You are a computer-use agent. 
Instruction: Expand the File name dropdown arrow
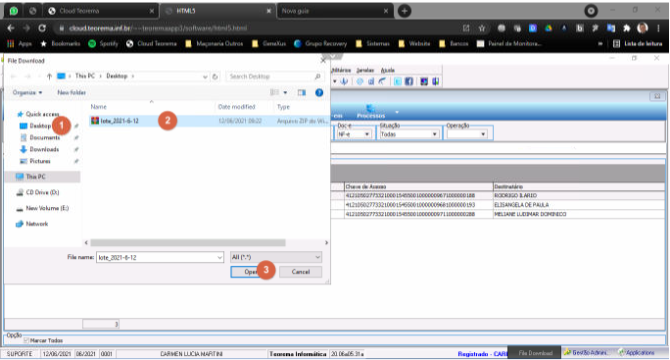tap(220, 258)
